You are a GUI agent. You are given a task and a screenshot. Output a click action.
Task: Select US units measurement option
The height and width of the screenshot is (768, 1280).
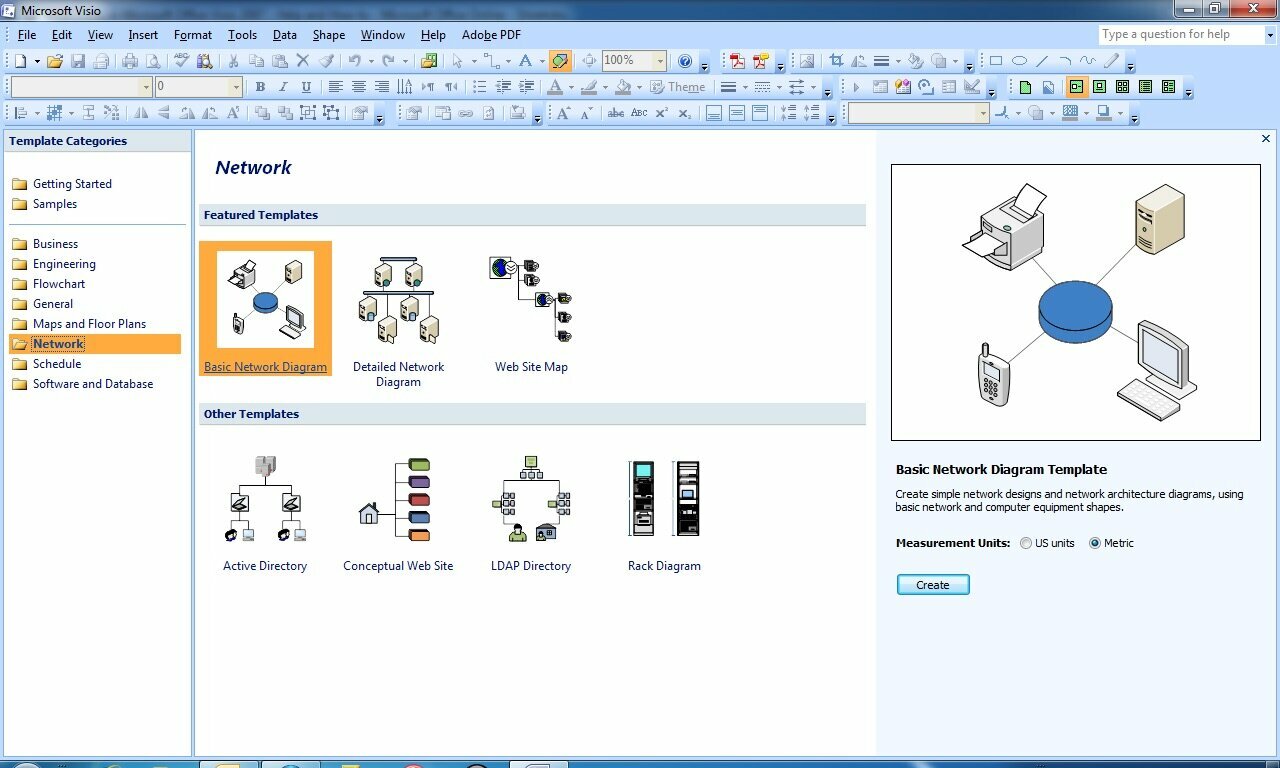click(1047, 543)
